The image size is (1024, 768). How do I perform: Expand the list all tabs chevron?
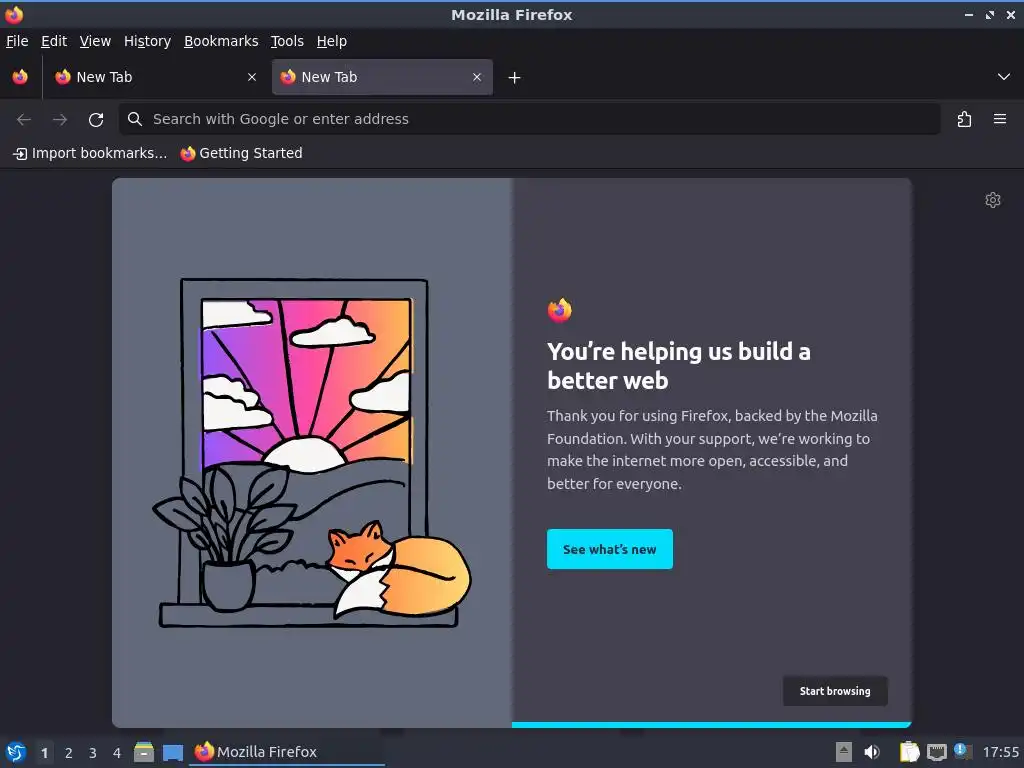1004,77
